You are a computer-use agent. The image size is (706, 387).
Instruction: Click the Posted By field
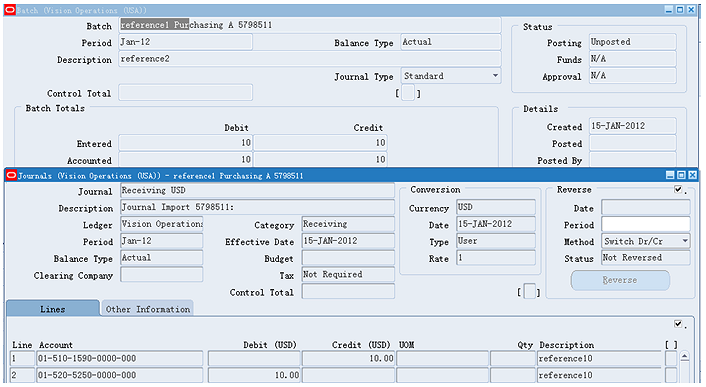[x=633, y=160]
